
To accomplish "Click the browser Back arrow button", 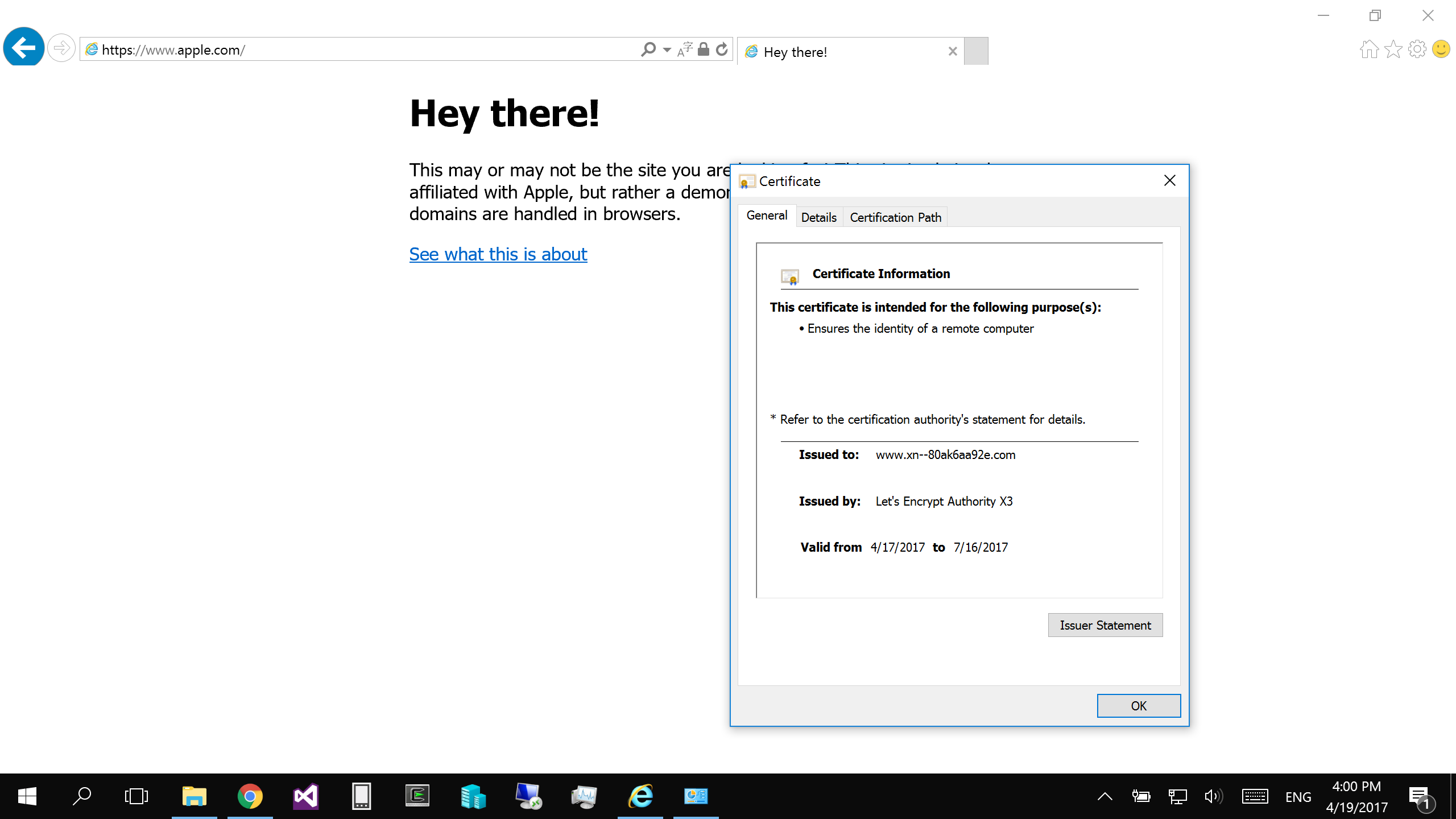I will click(24, 48).
